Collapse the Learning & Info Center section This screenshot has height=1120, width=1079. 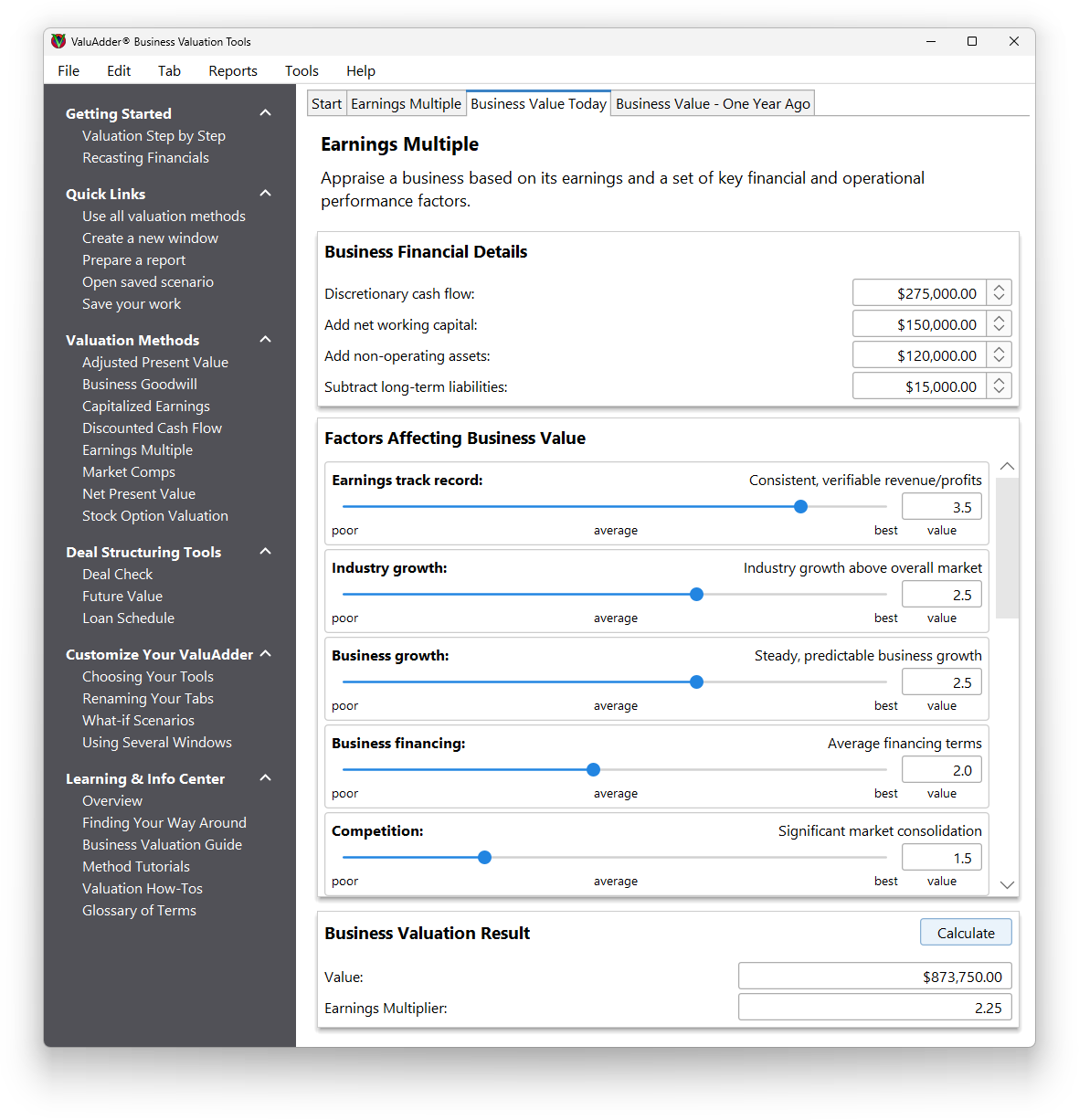click(266, 778)
